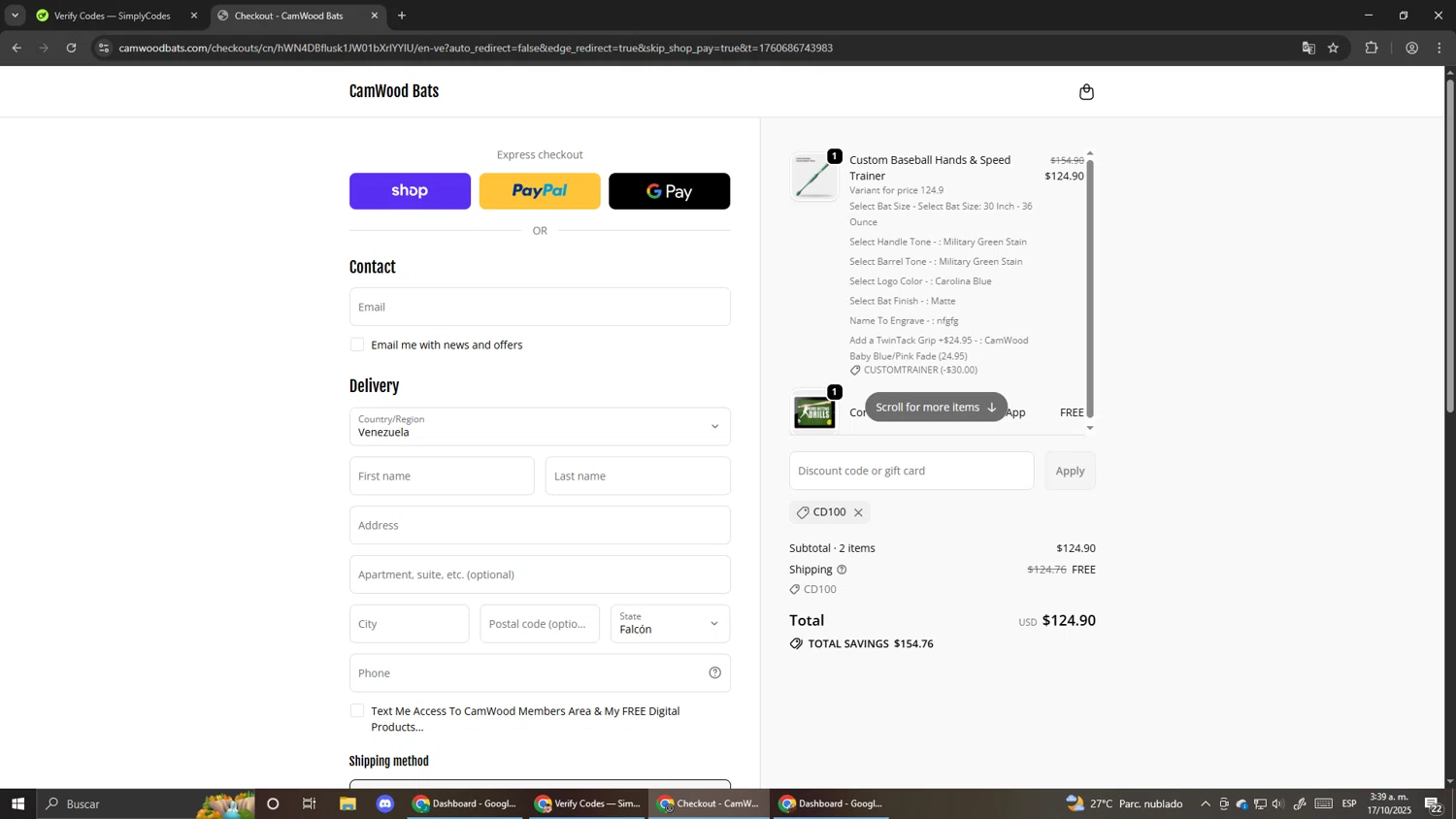1456x819 pixels.
Task: Open last Dashboard Google Chrome taskbar window
Action: [833, 803]
